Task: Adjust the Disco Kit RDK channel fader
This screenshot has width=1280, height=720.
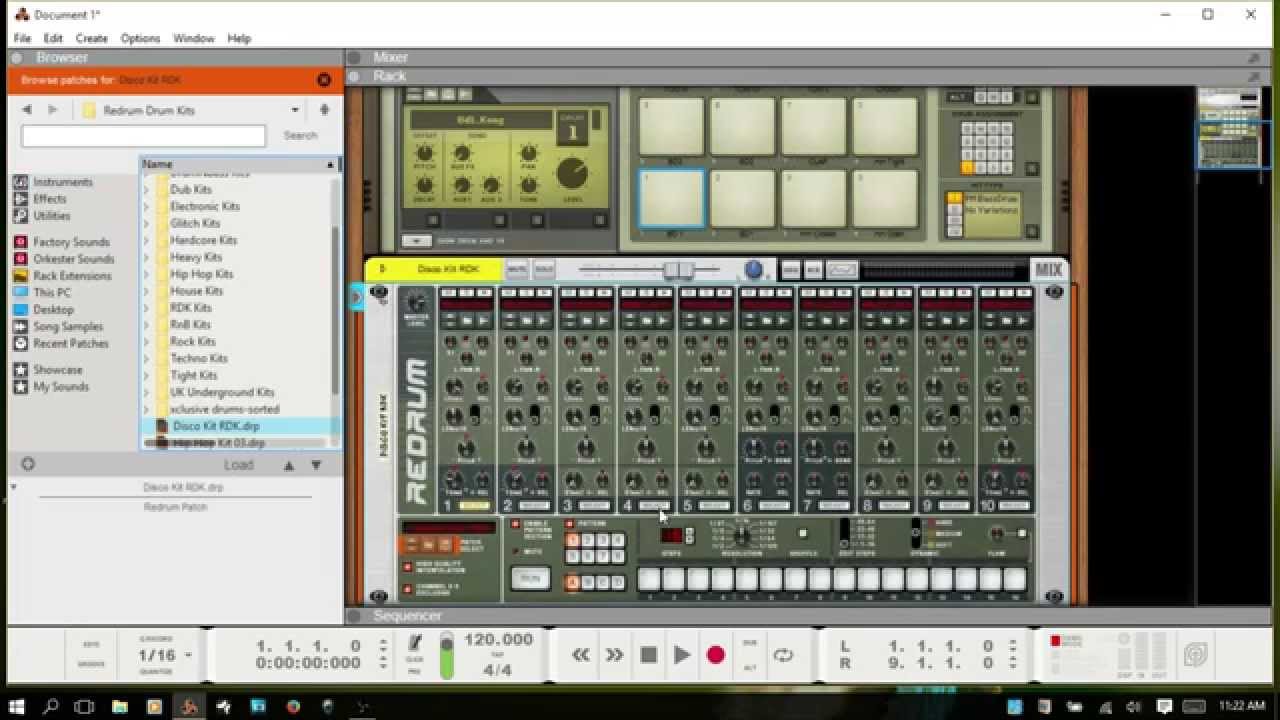Action: 679,270
